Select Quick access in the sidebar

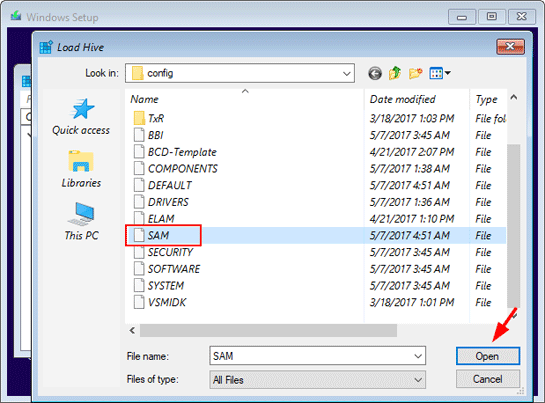81,116
